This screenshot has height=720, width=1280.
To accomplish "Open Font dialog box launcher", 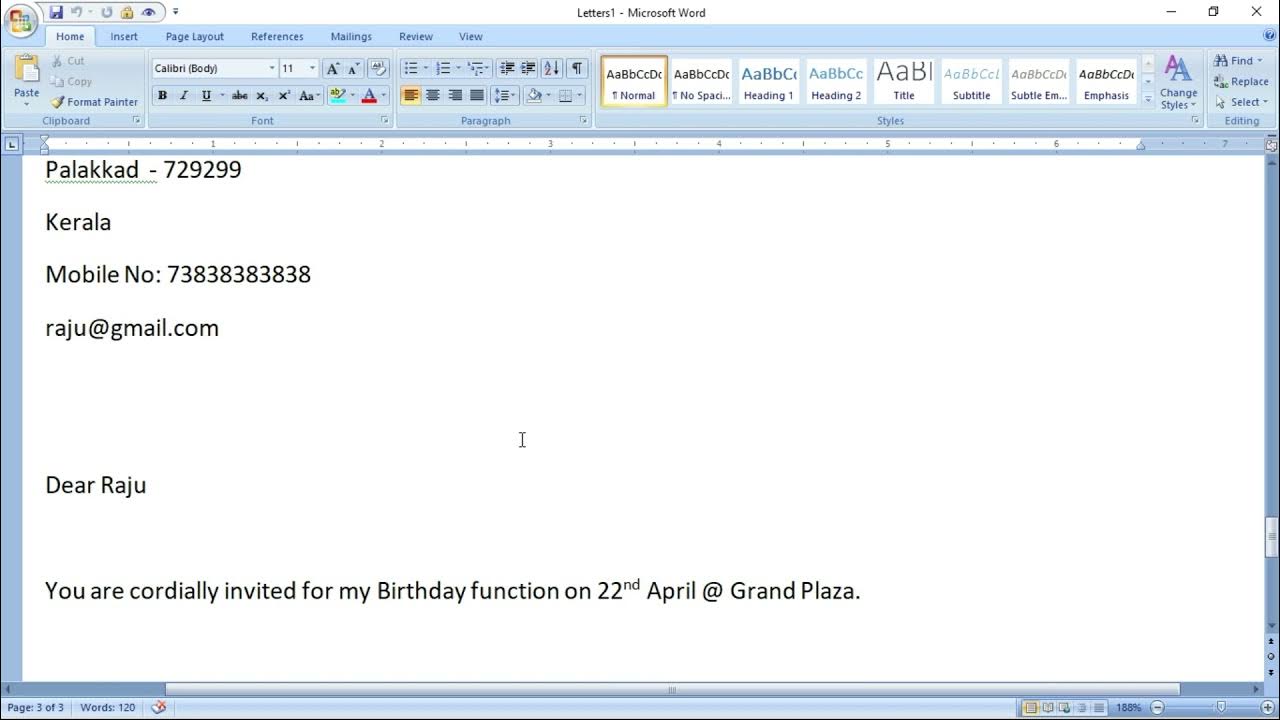I will [385, 120].
